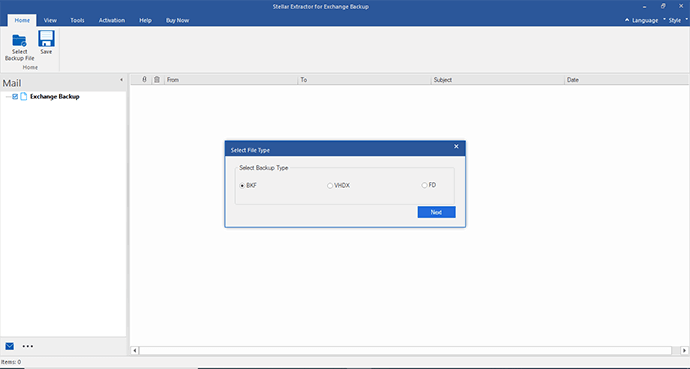The height and width of the screenshot is (369, 690).
Task: Open Select Backup File tool
Action: click(x=19, y=47)
